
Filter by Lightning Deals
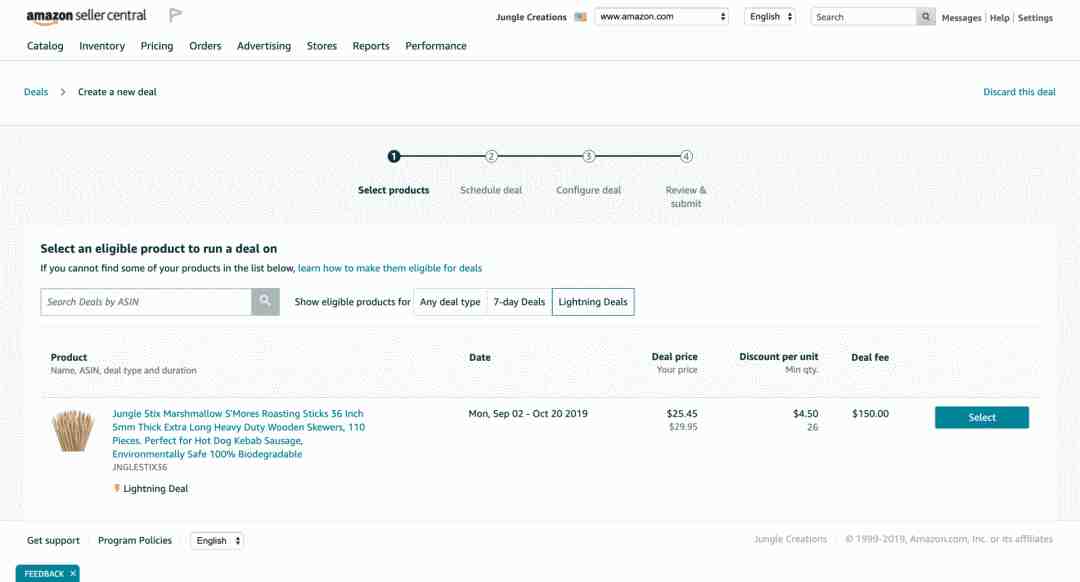593,302
